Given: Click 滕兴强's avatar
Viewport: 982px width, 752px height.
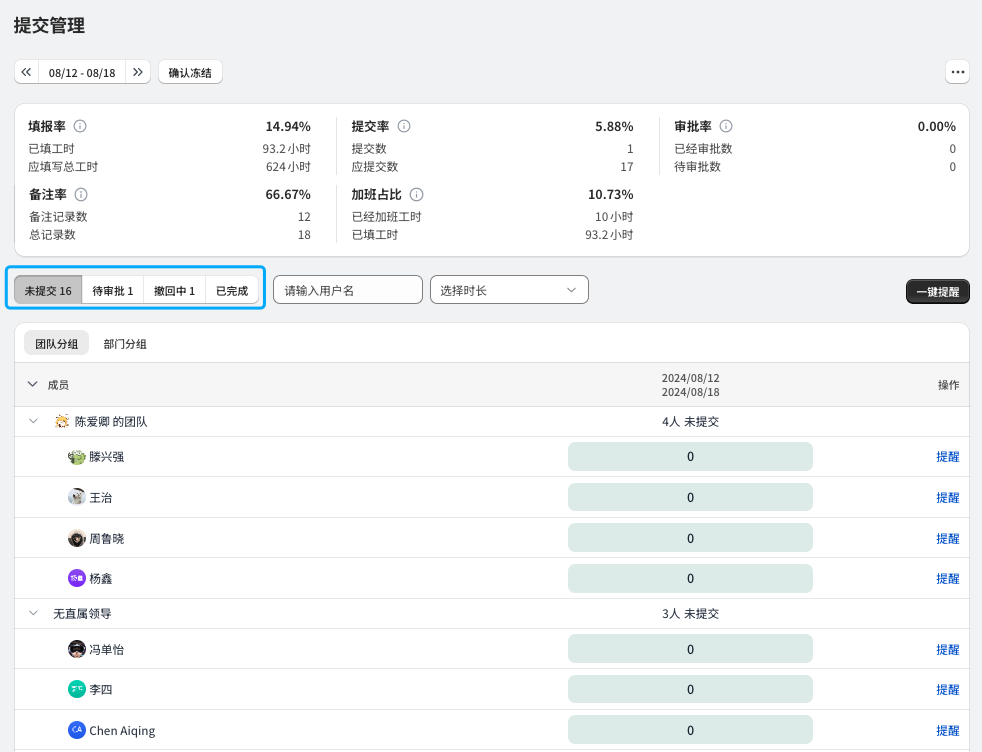Looking at the screenshot, I should (76, 457).
